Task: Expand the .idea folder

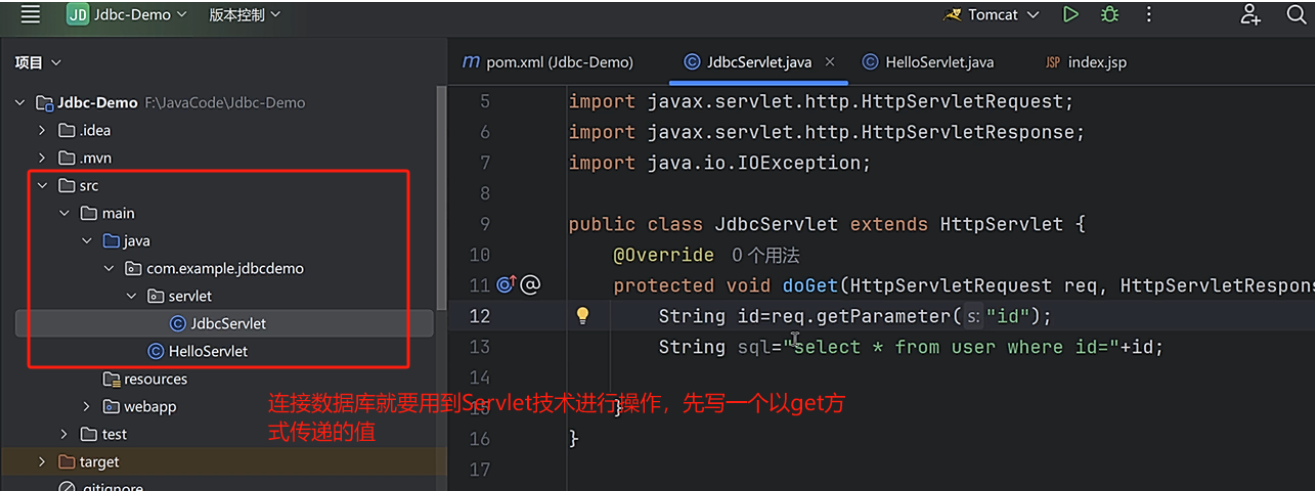Action: 41,130
